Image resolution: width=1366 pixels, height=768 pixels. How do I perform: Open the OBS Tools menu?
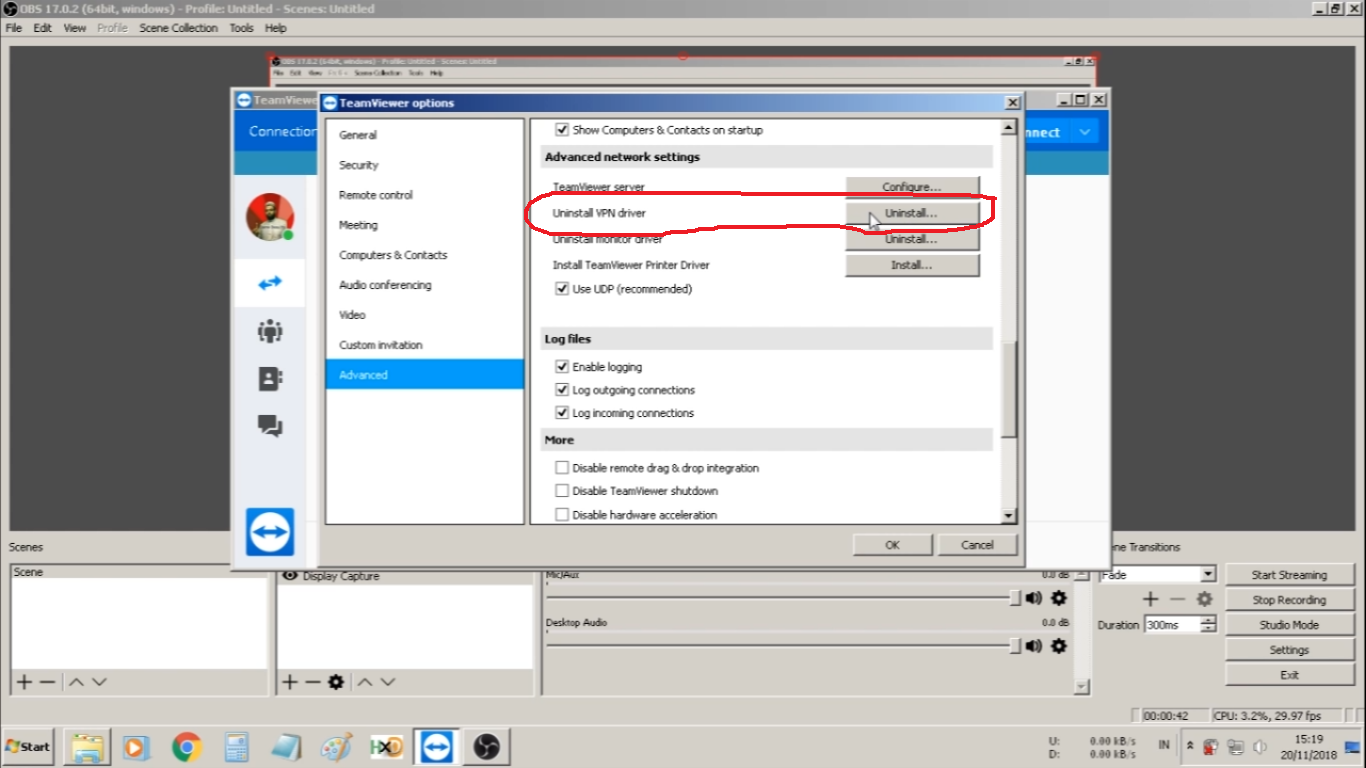pyautogui.click(x=242, y=28)
